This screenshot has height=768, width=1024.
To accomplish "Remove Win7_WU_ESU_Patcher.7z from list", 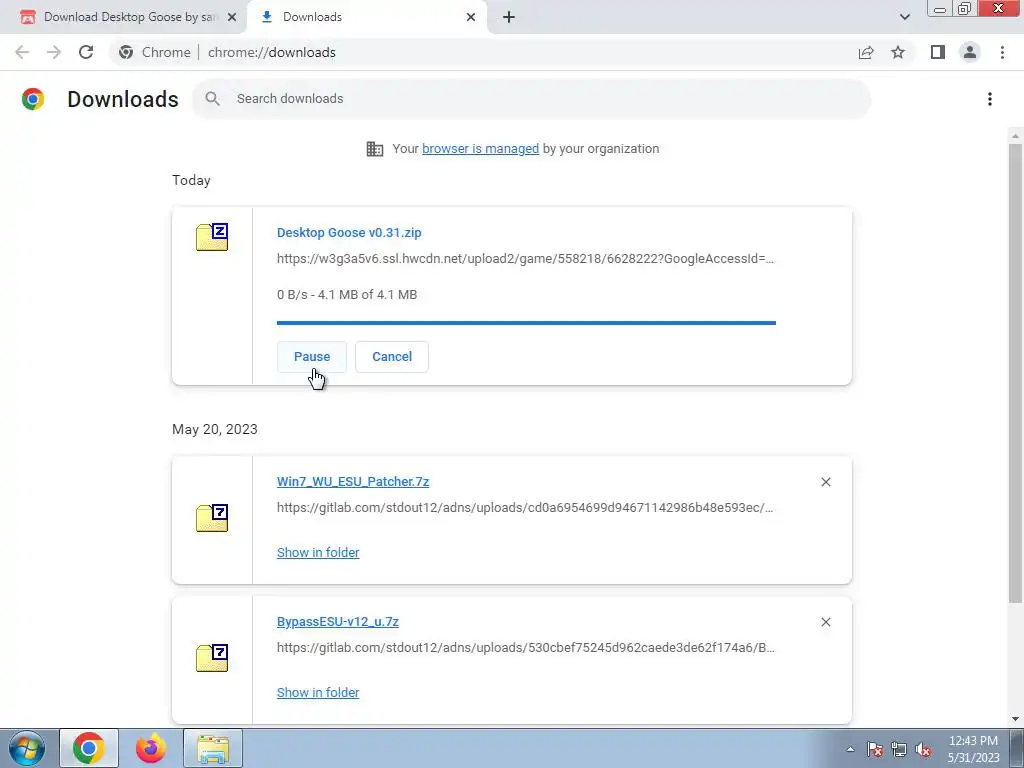I will click(825, 482).
